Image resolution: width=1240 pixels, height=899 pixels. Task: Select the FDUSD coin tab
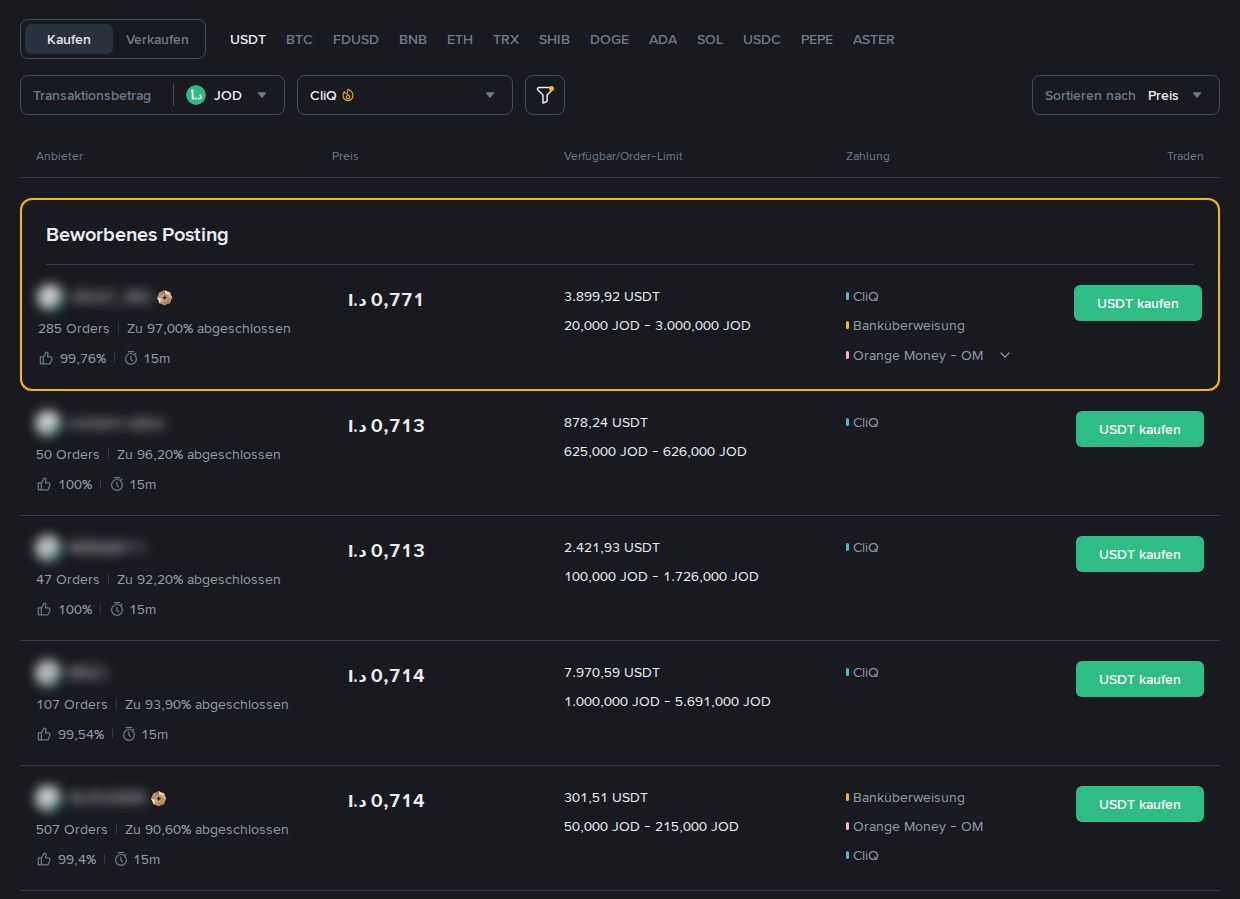click(x=356, y=40)
